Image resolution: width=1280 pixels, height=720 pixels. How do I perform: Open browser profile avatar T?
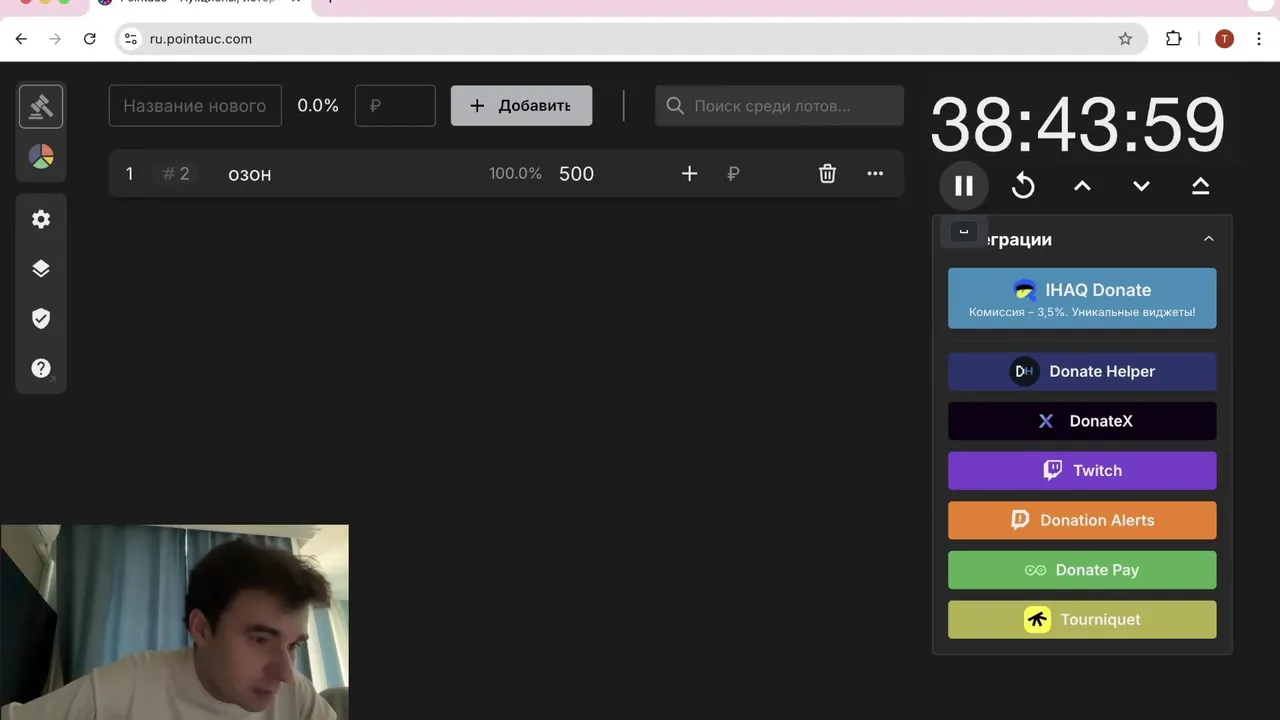[x=1224, y=39]
